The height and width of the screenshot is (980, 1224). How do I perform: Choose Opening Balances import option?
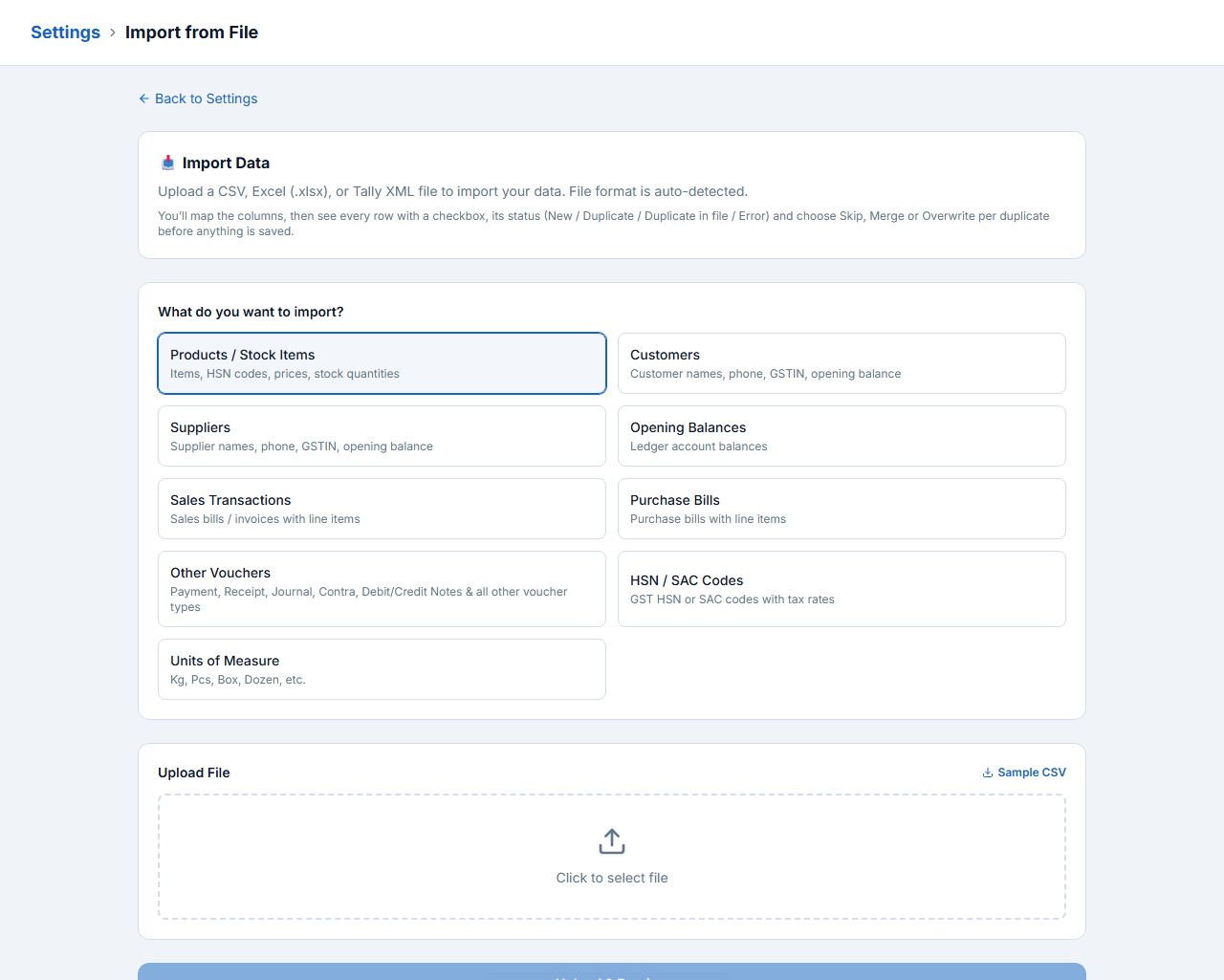pos(841,436)
